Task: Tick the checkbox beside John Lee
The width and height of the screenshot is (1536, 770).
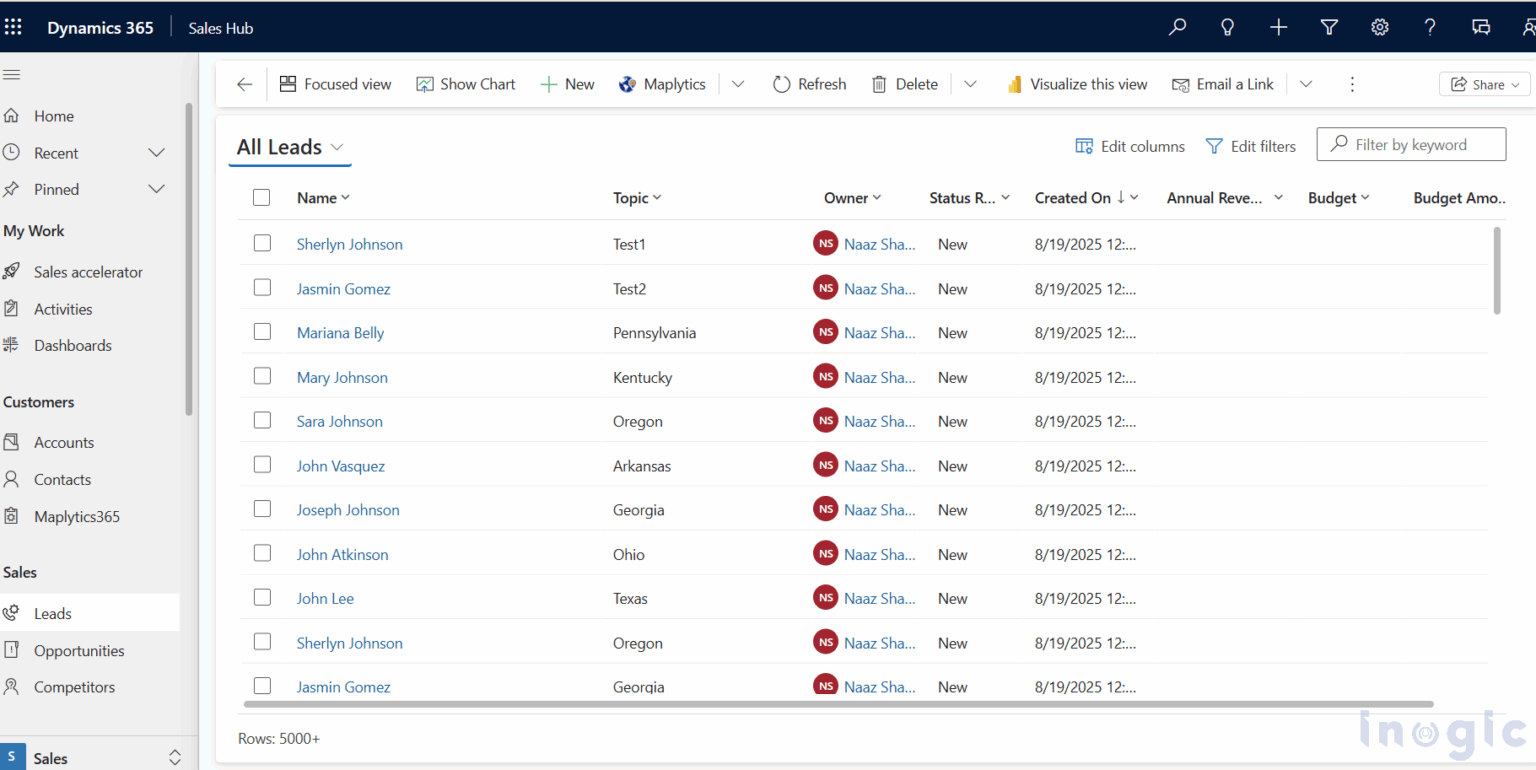Action: coord(262,597)
